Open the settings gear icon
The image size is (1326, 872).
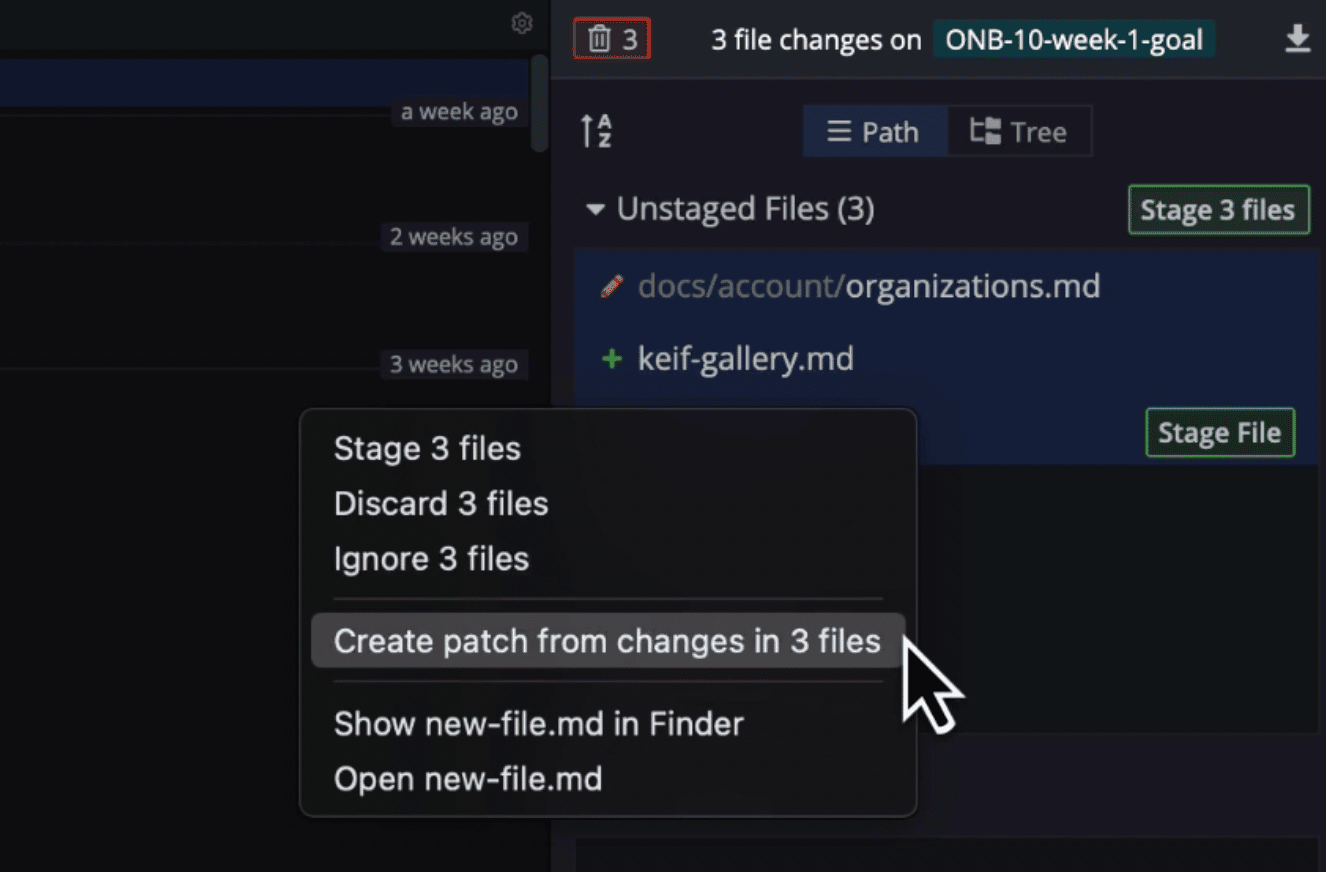coord(521,22)
